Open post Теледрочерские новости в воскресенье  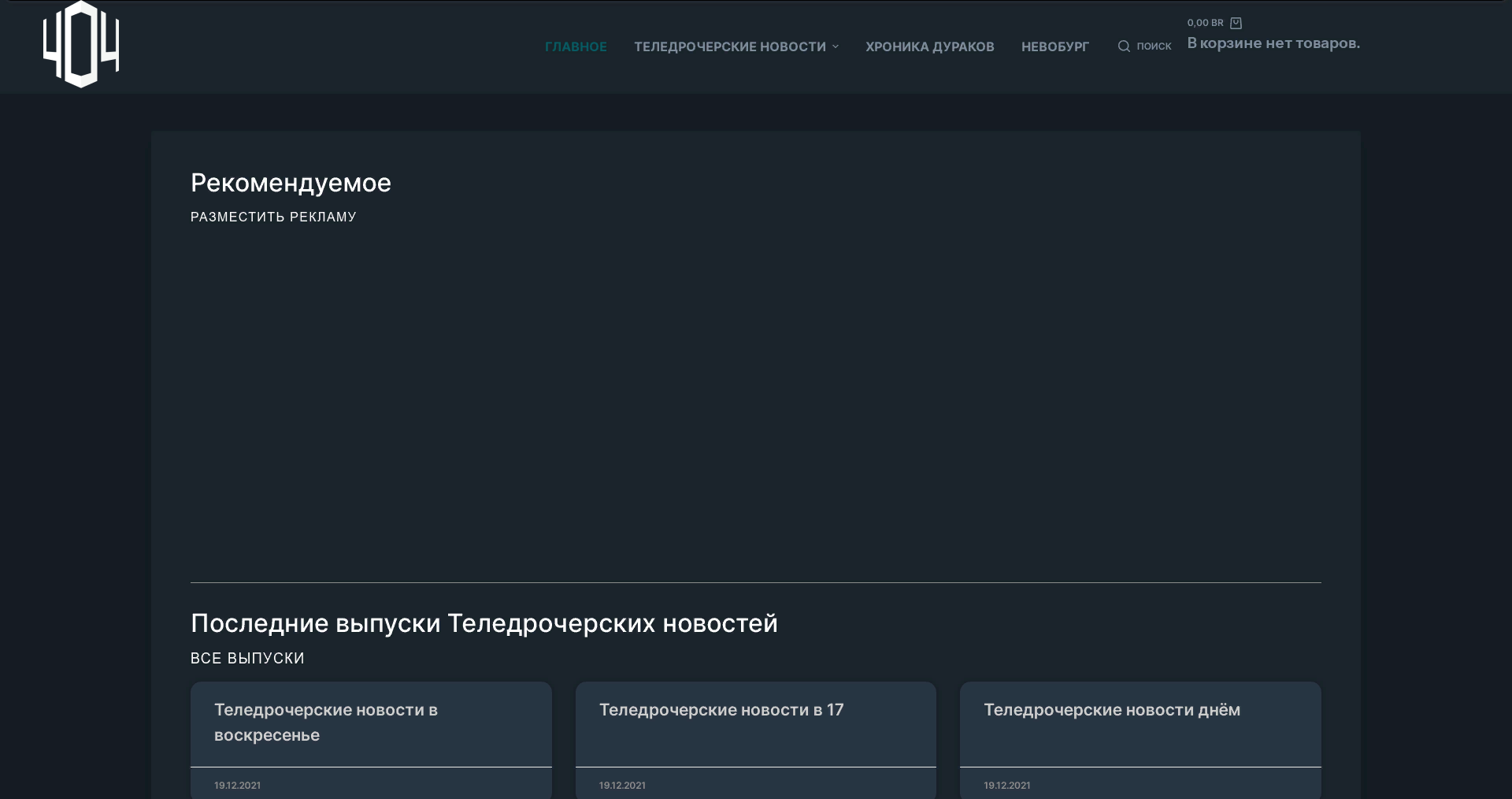click(326, 723)
